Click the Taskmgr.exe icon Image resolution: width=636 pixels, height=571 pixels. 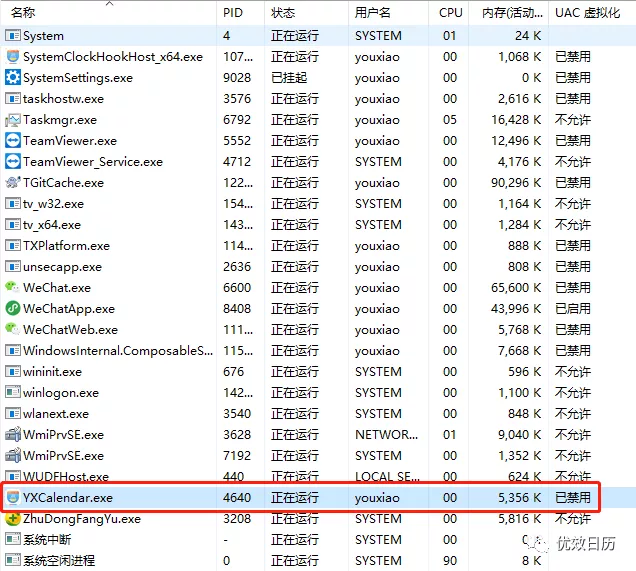(x=13, y=120)
